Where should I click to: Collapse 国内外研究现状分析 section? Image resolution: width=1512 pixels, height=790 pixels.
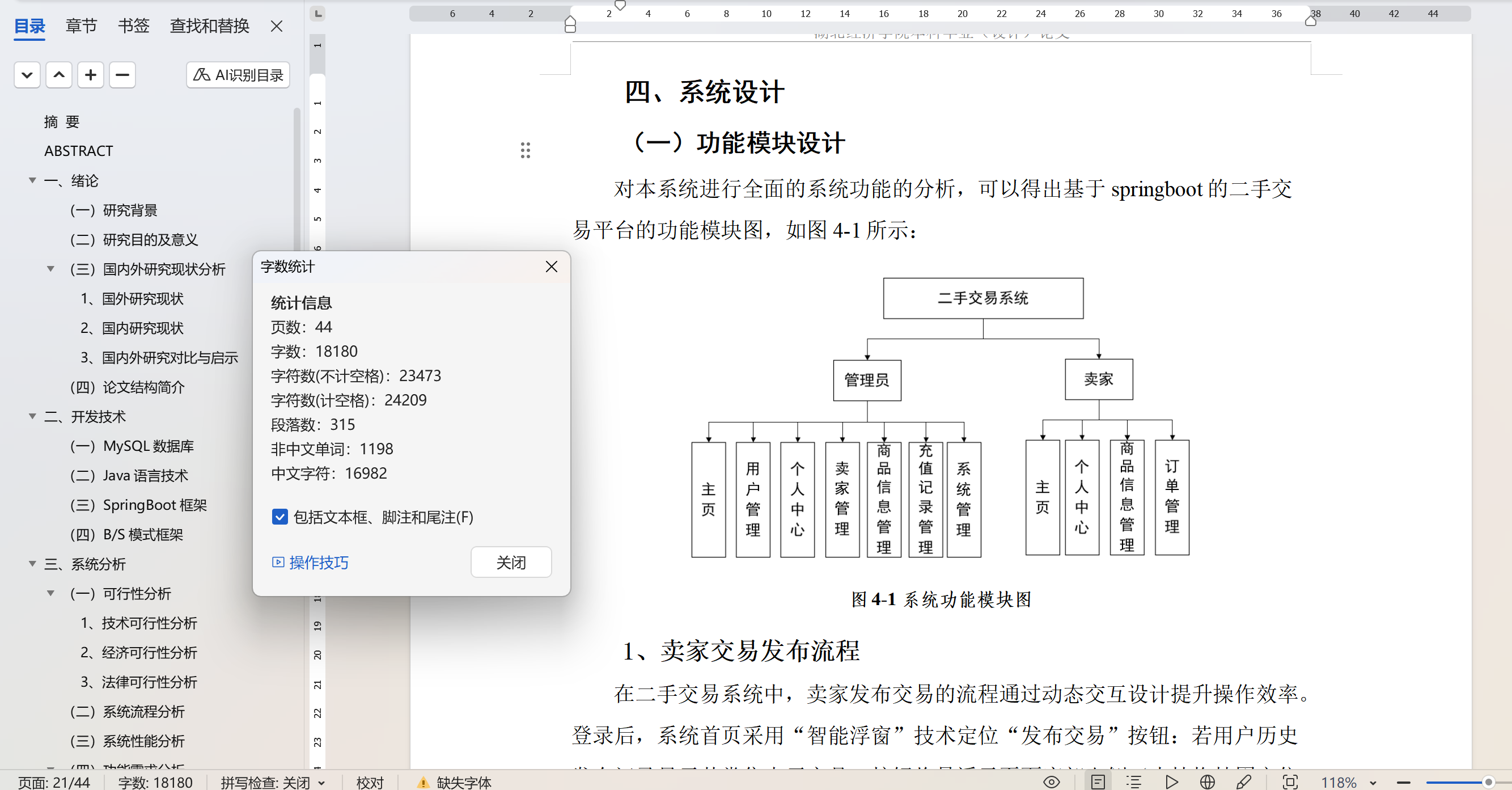[51, 269]
